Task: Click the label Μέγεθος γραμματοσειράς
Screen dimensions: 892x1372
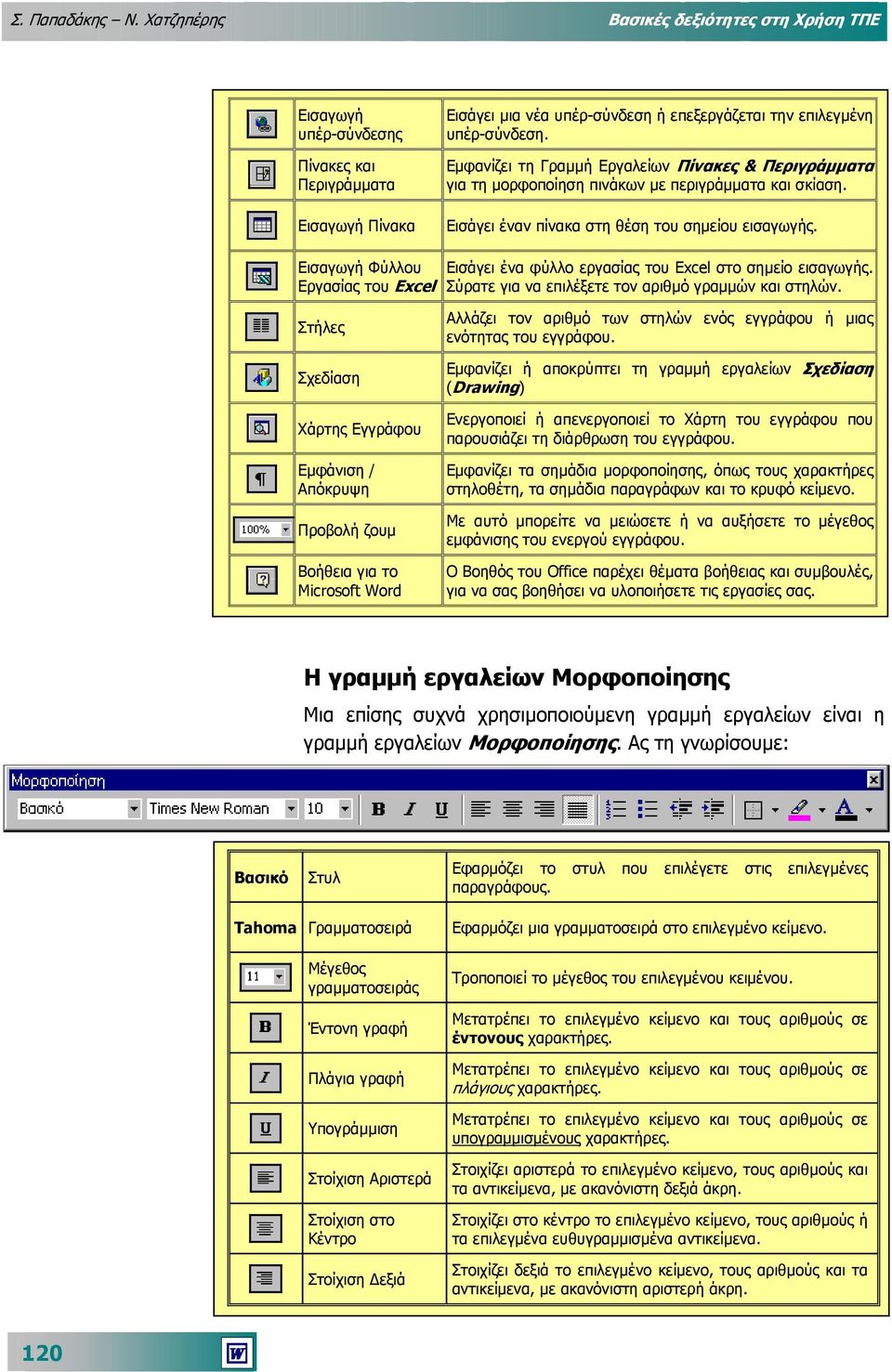Action: (x=363, y=978)
